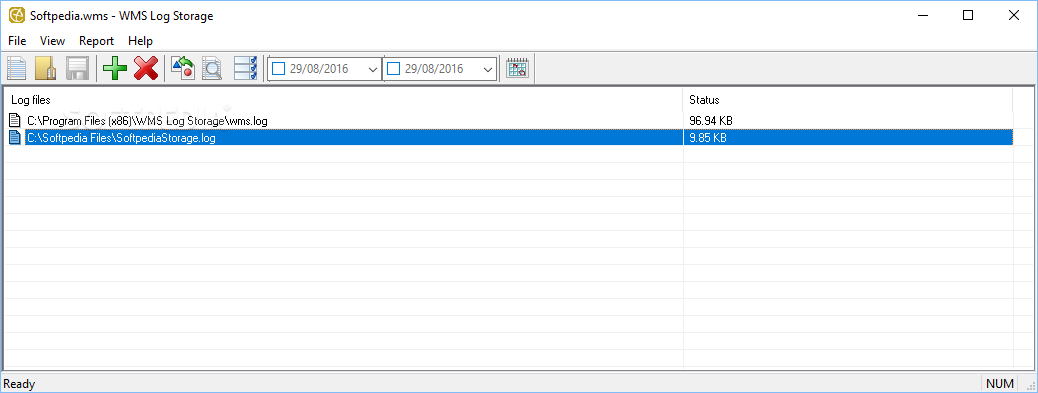The height and width of the screenshot is (393, 1038).
Task: Click the NUM indicator in status bar
Action: click(1000, 384)
